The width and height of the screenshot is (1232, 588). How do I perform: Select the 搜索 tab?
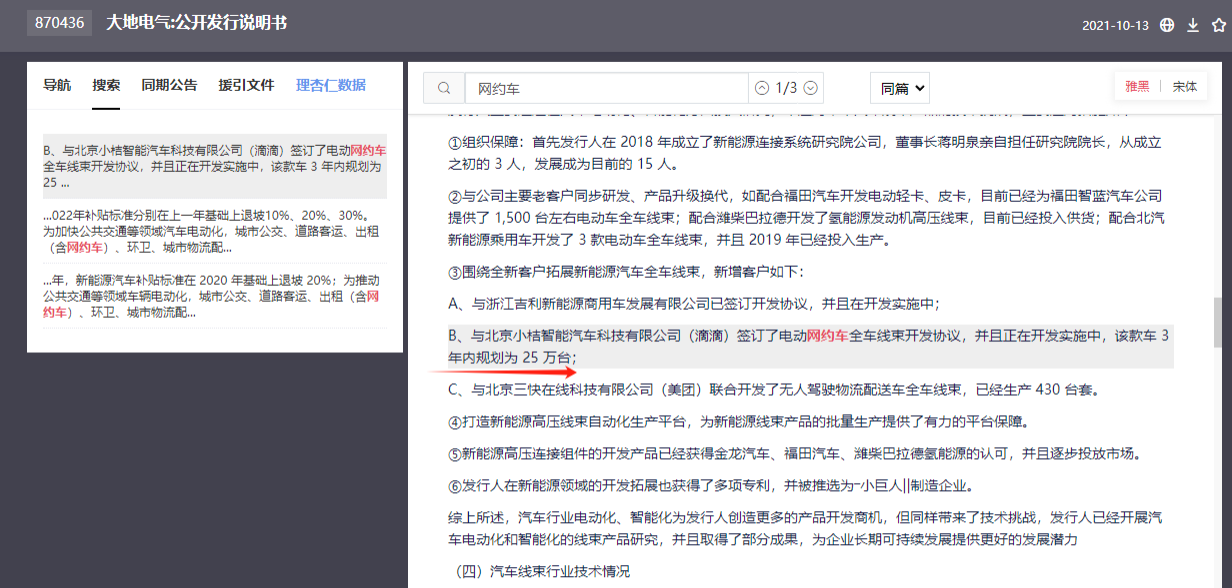[x=106, y=86]
